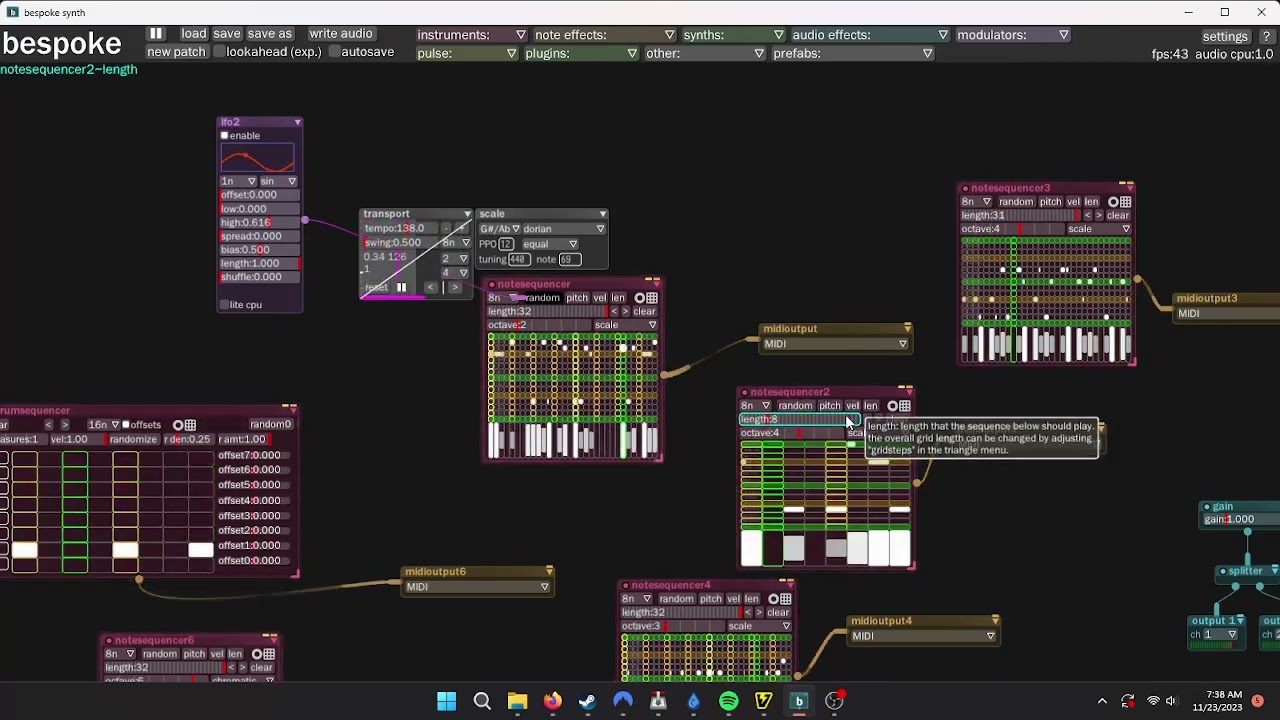The image size is (1280, 720).
Task: Open the dorian scale type dropdown
Action: click(564, 229)
